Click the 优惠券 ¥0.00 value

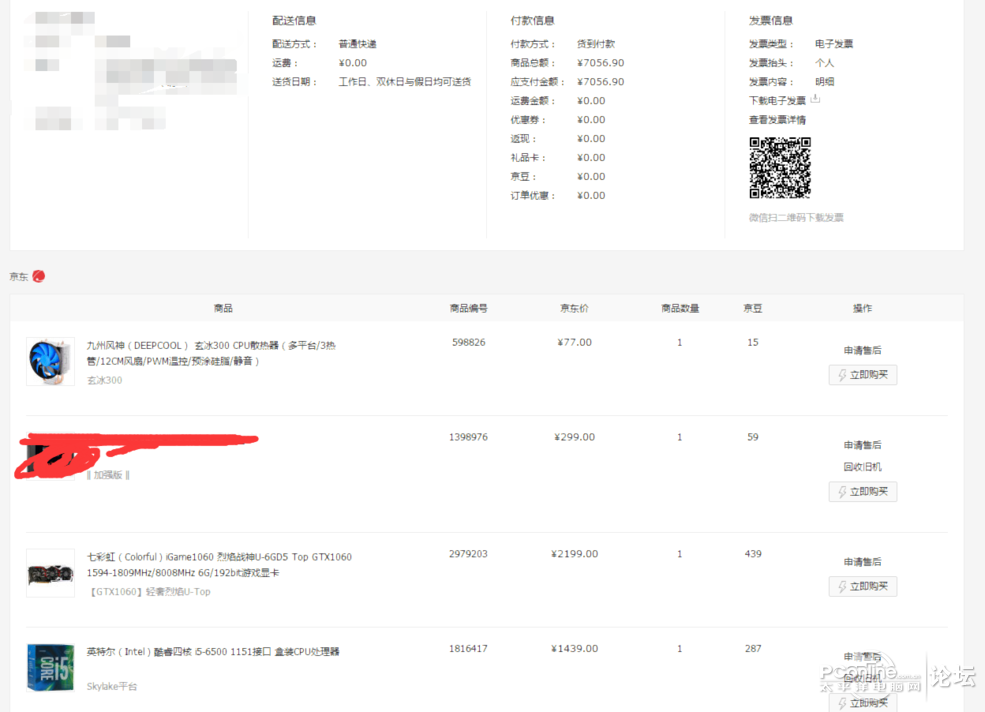591,119
